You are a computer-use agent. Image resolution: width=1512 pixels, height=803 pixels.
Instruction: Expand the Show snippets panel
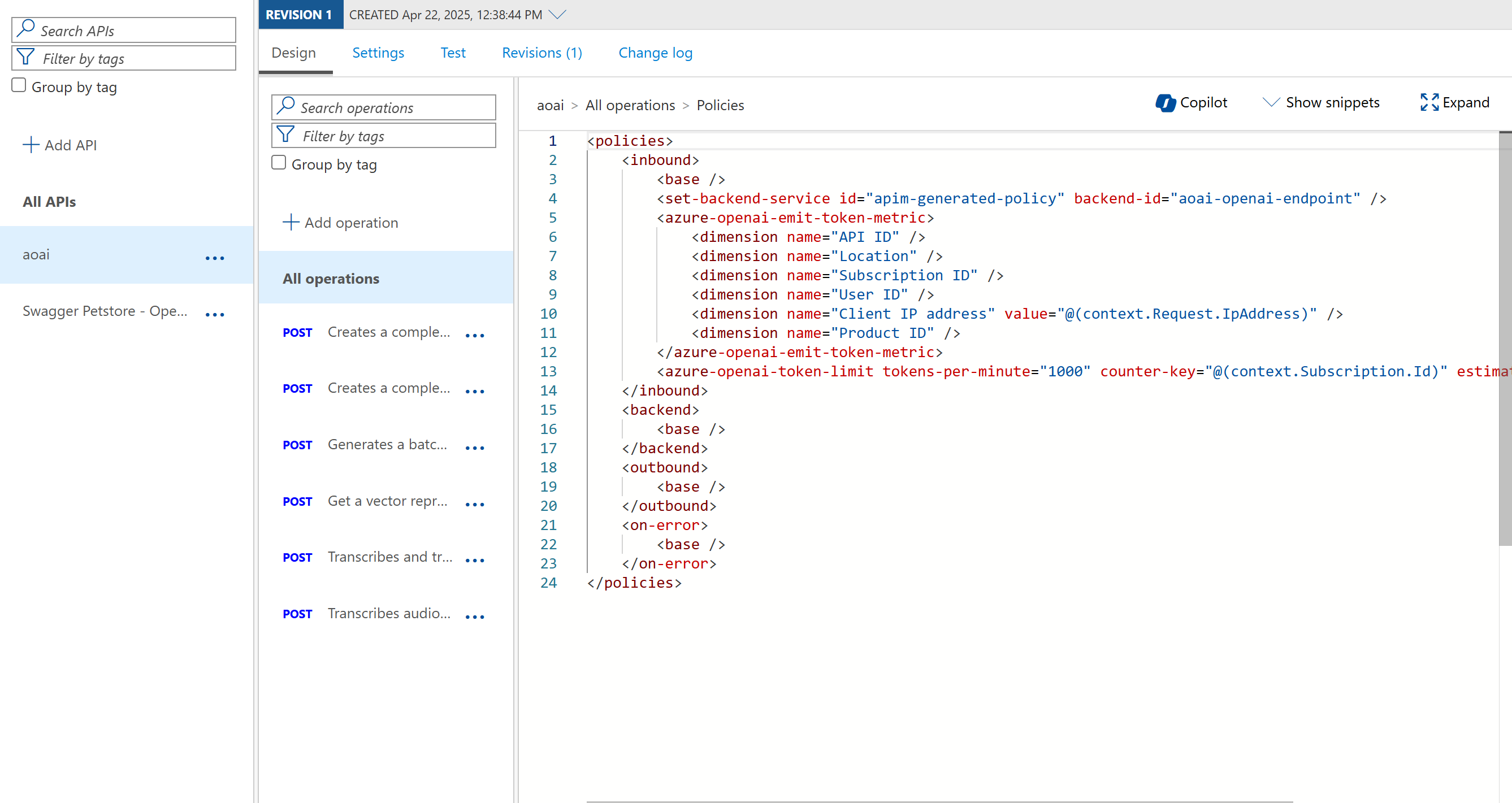[x=1320, y=103]
